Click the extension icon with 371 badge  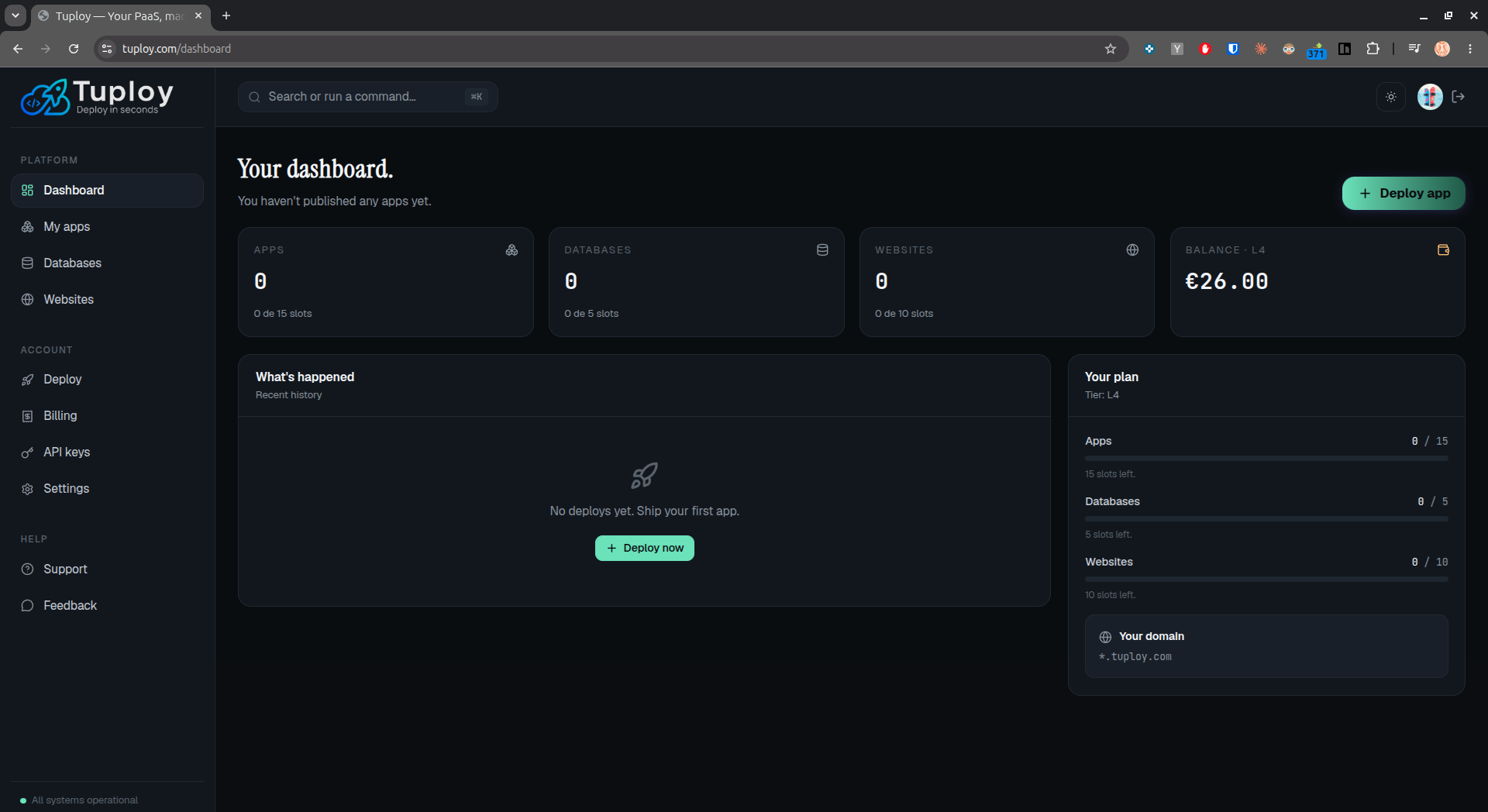click(x=1317, y=50)
